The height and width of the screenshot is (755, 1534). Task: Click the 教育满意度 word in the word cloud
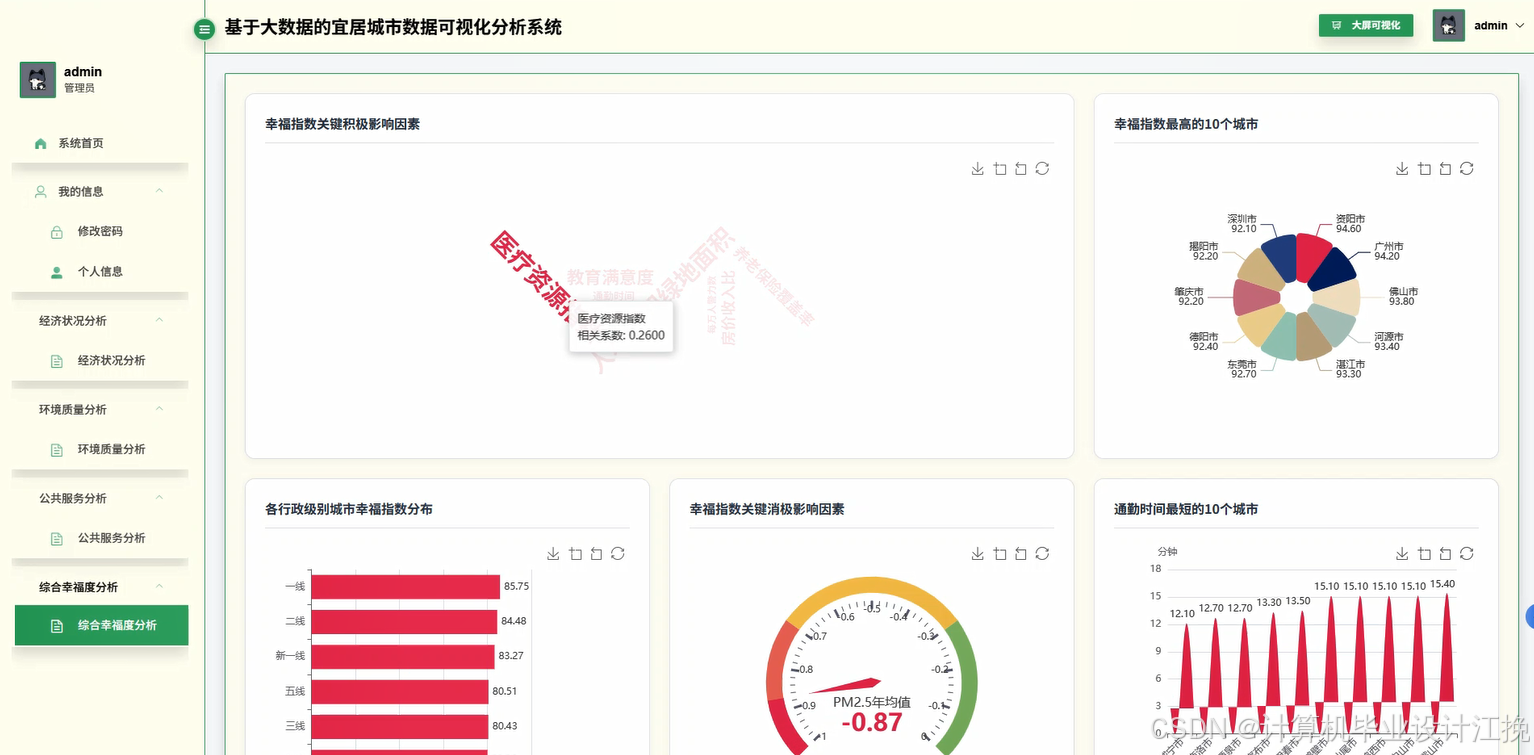(x=610, y=277)
